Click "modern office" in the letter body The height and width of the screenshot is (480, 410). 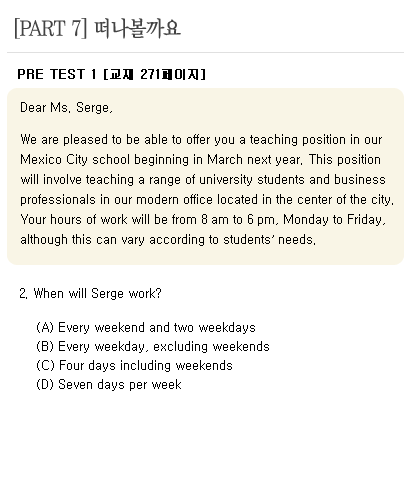tap(174, 200)
